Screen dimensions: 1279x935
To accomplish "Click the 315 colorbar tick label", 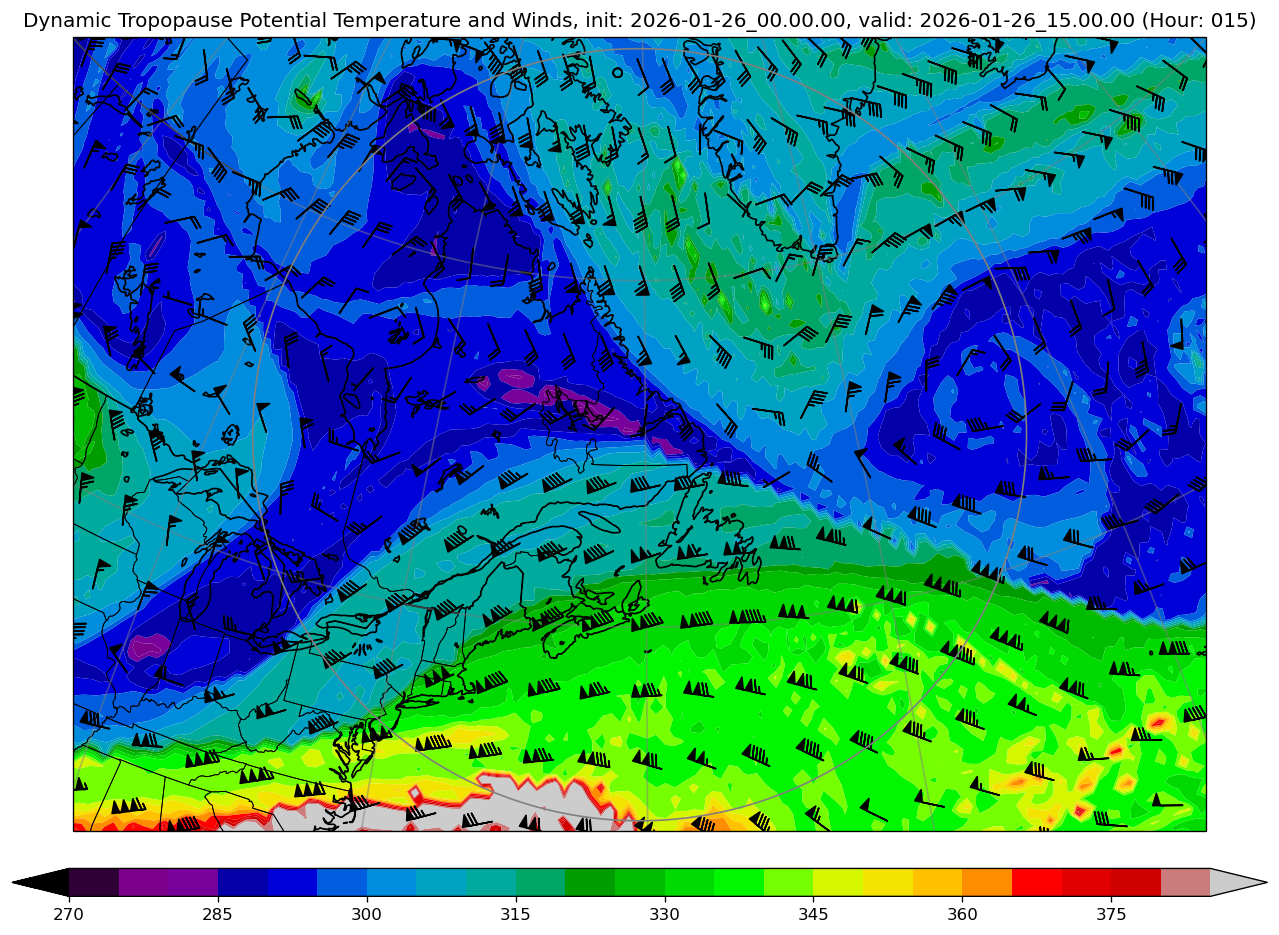I will (516, 914).
